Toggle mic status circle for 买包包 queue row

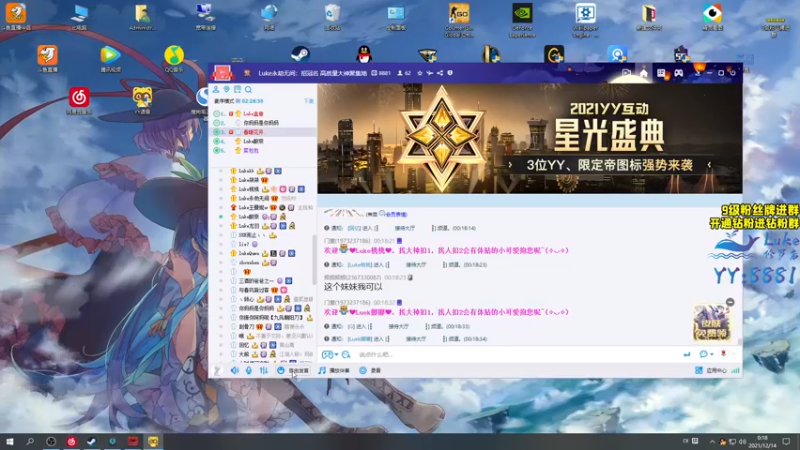pyautogui.click(x=217, y=151)
